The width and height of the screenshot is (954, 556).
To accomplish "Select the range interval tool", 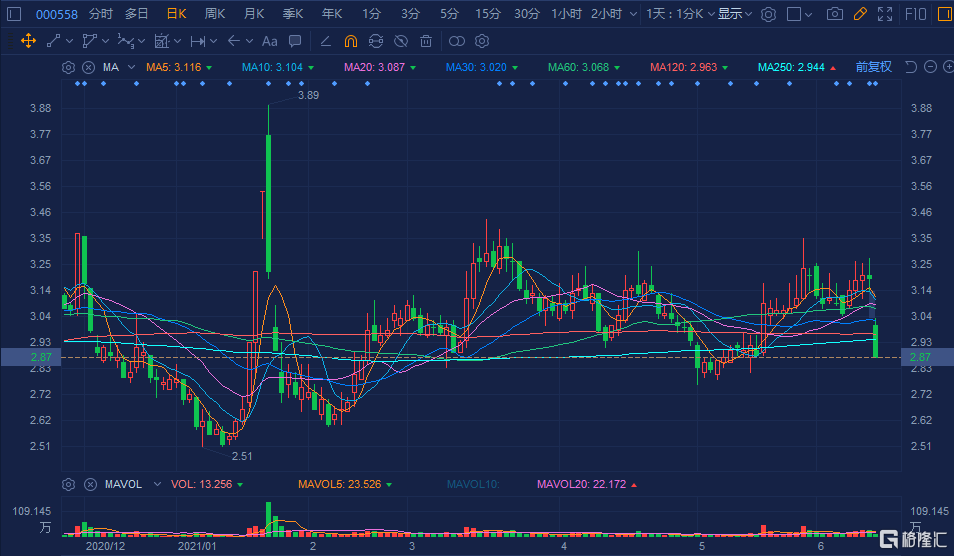I will [x=197, y=41].
